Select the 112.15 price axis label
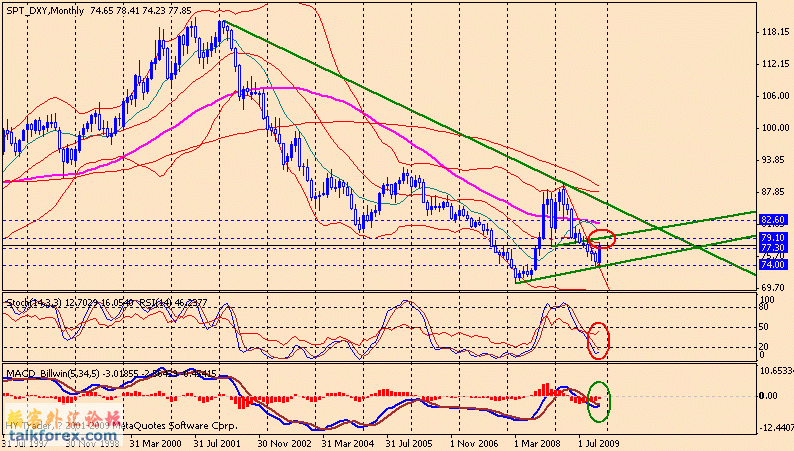 click(775, 64)
